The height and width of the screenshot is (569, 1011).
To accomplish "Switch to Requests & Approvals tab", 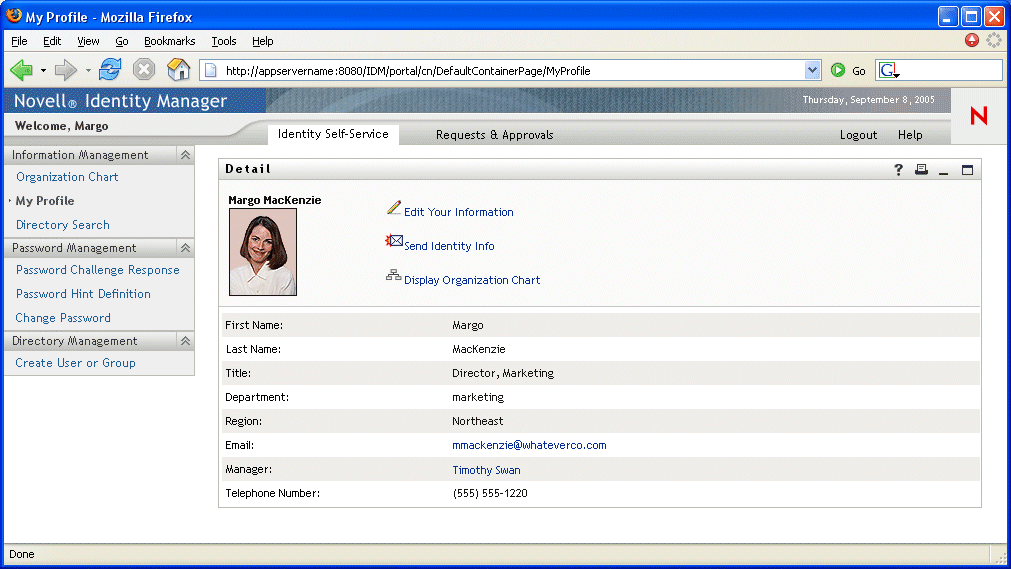I will (494, 135).
